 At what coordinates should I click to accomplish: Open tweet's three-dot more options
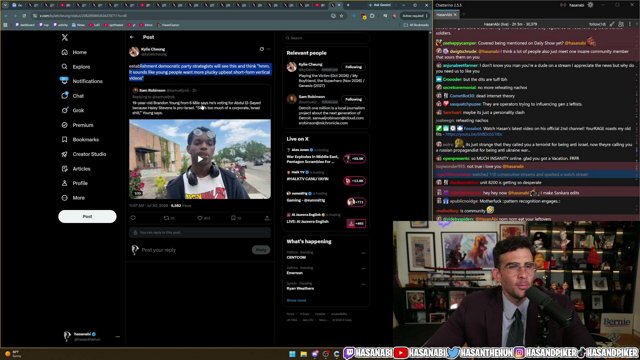268,49
